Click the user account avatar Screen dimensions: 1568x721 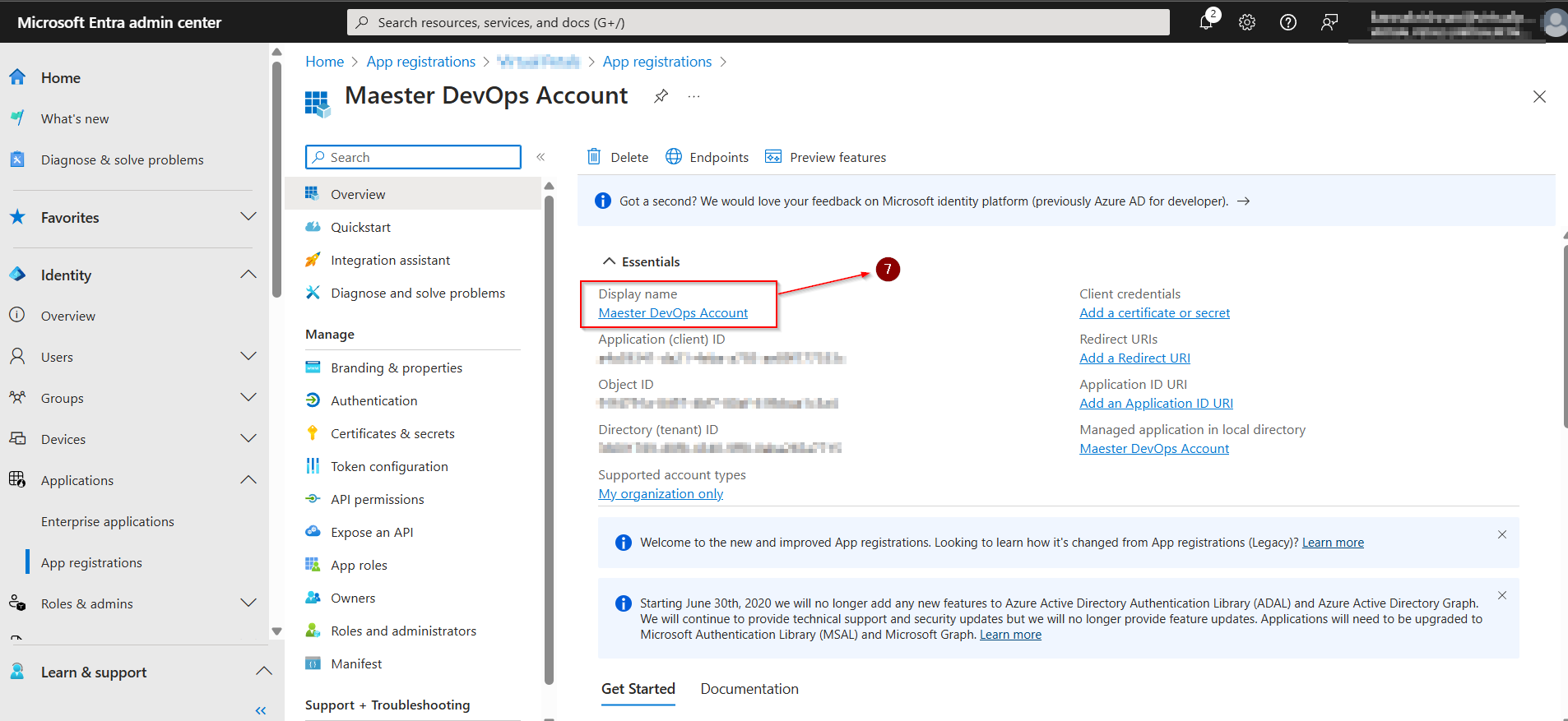click(x=1554, y=22)
